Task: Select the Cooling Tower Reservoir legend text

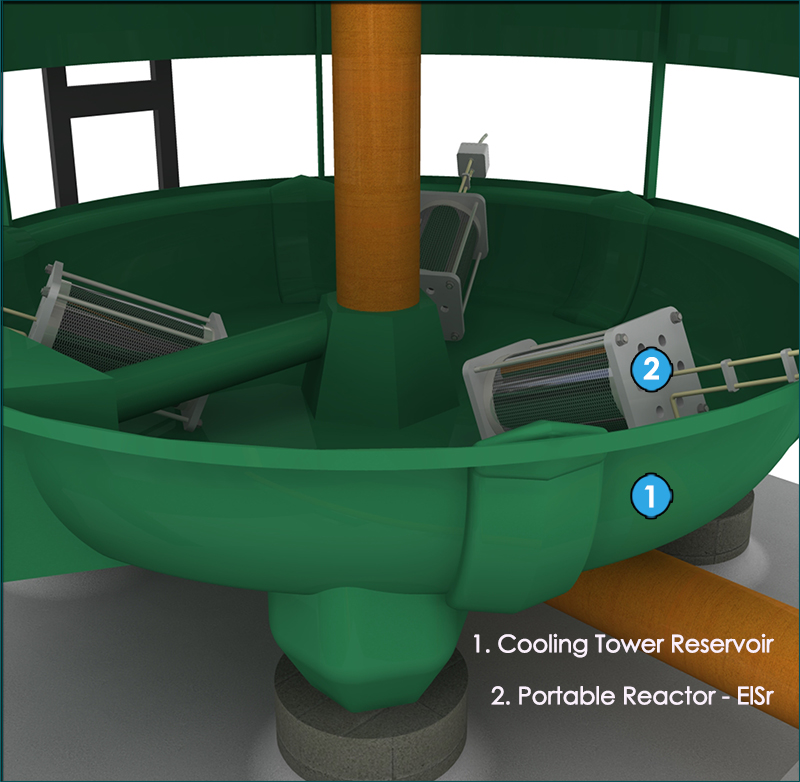Action: [624, 643]
